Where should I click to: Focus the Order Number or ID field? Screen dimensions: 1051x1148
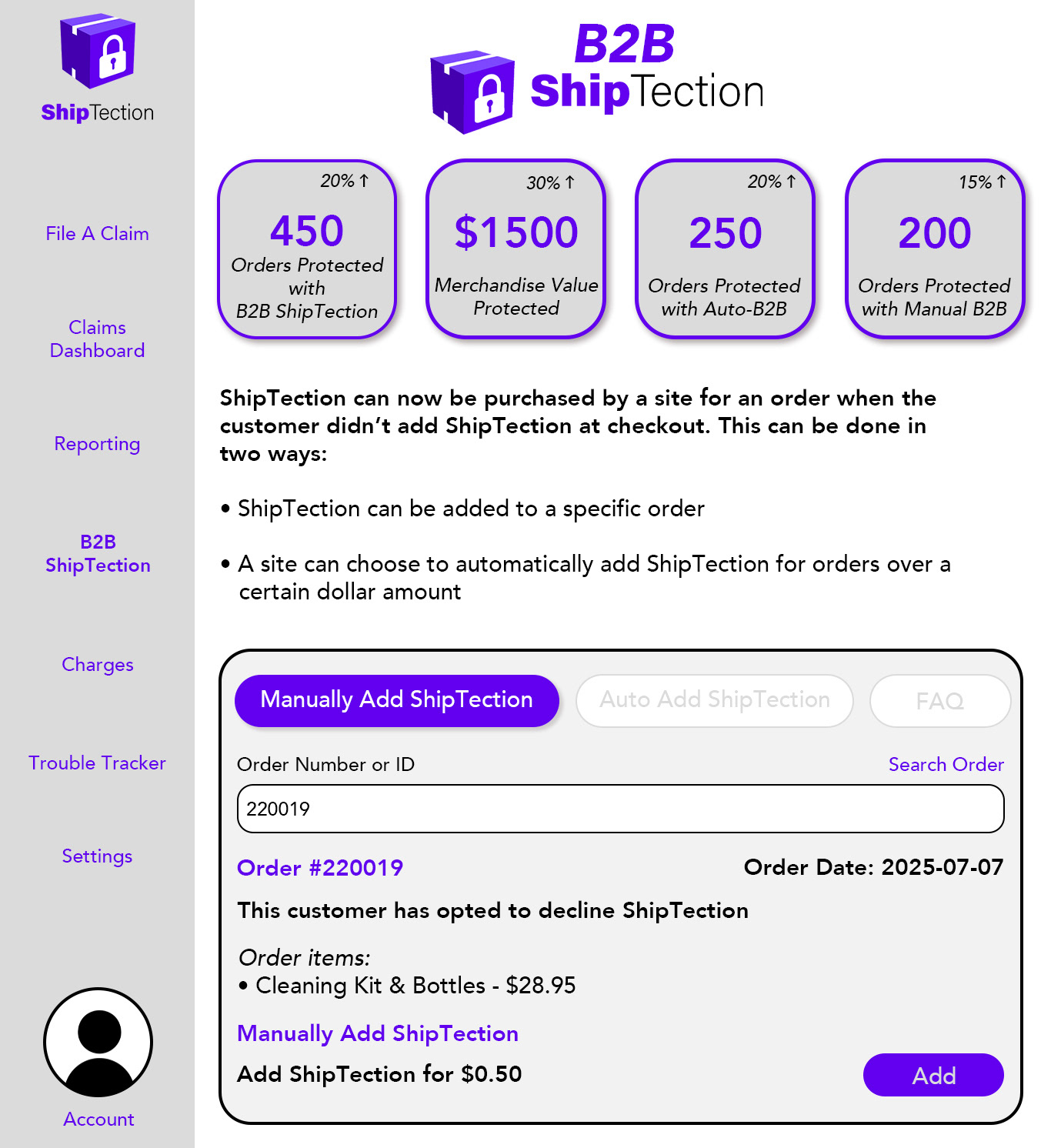(620, 809)
